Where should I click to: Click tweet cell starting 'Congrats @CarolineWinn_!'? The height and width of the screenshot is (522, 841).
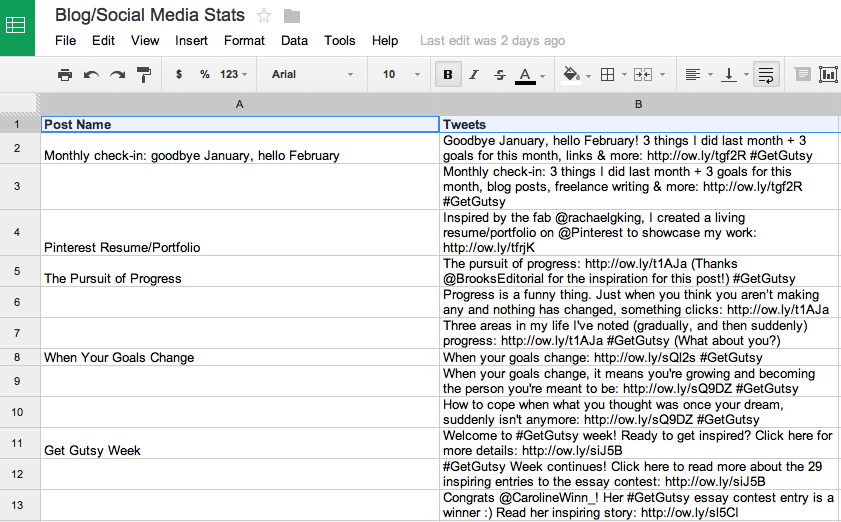click(x=640, y=505)
